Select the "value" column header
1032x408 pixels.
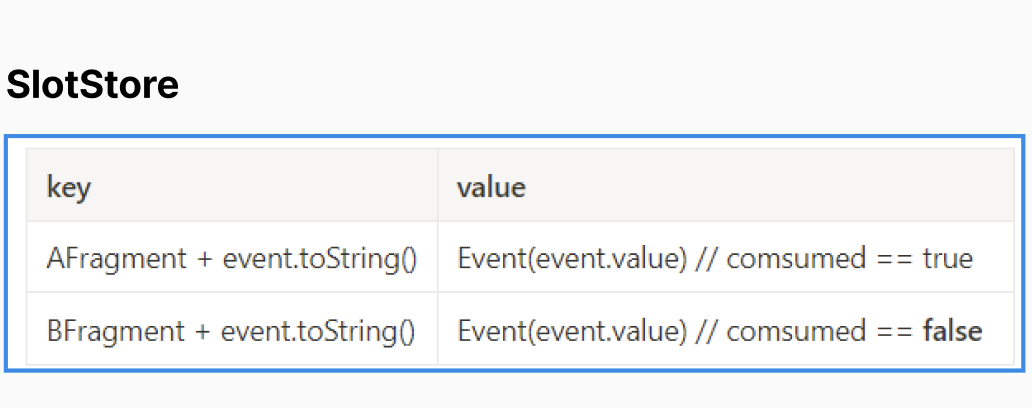coord(491,187)
